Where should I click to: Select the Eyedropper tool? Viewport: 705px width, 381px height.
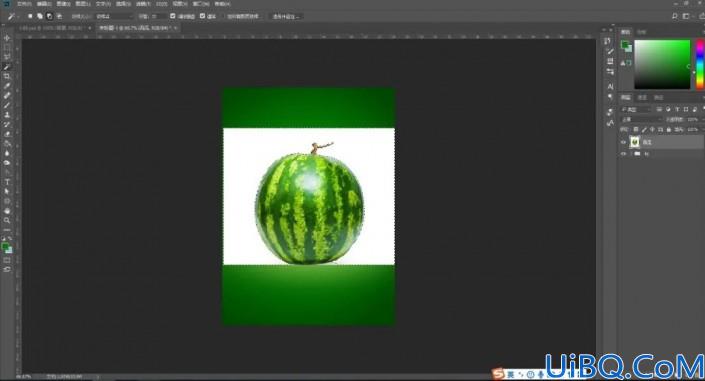point(7,86)
